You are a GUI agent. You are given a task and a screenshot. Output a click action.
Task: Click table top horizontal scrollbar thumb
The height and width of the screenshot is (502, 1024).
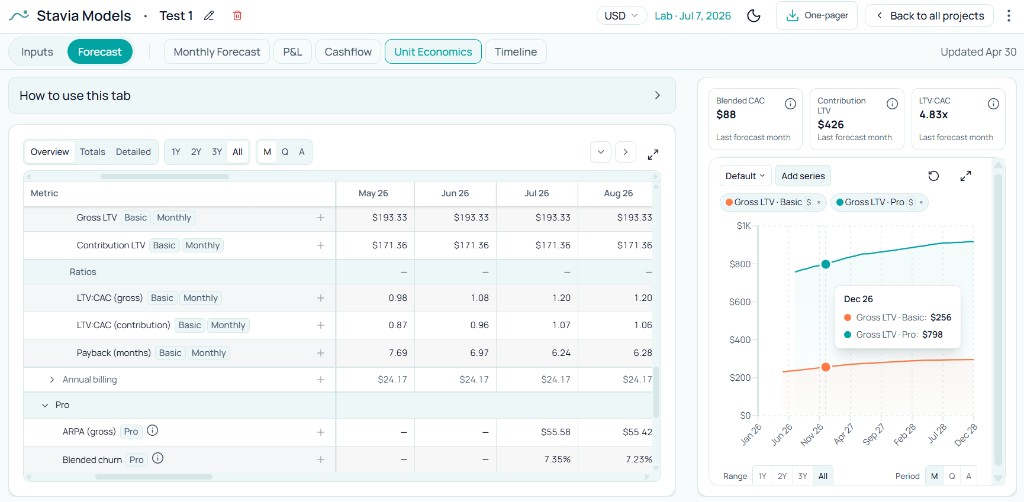pos(165,176)
